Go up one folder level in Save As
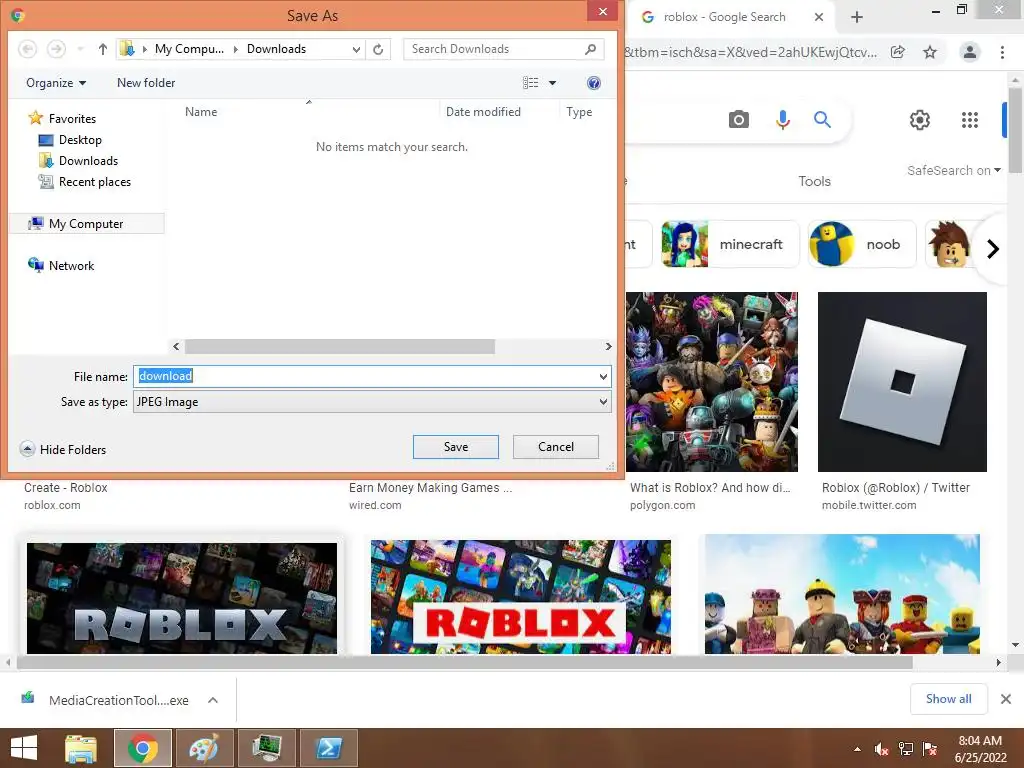 point(103,49)
